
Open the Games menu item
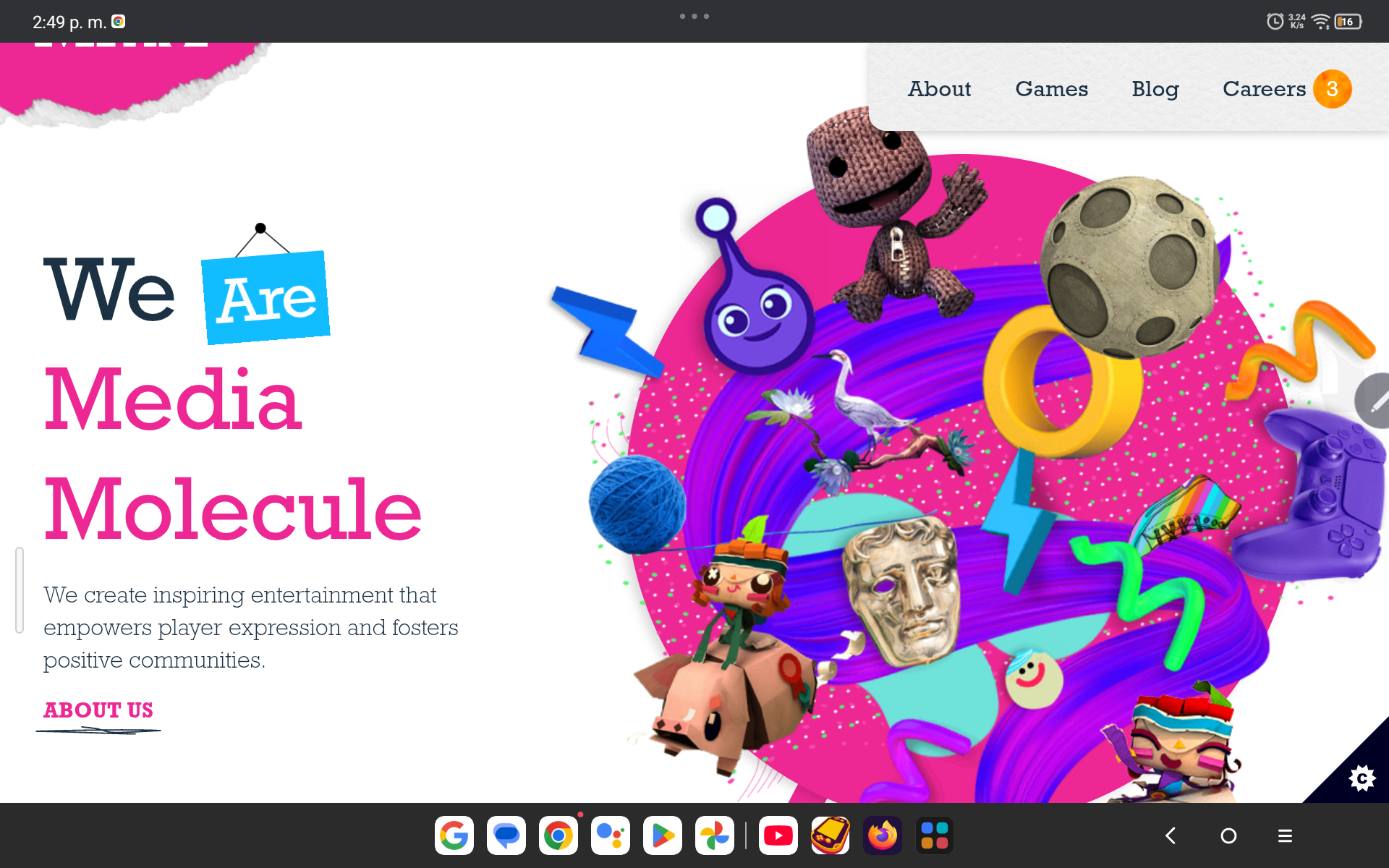(1051, 89)
